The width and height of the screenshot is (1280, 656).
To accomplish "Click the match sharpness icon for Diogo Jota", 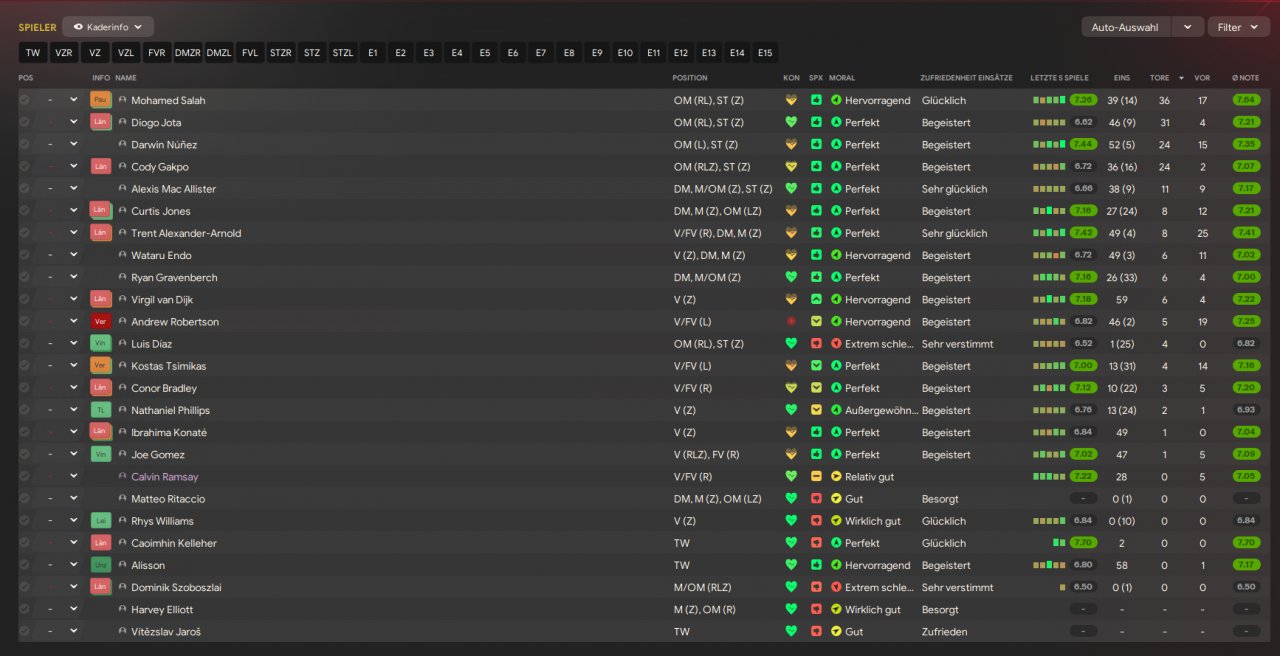I will [816, 122].
